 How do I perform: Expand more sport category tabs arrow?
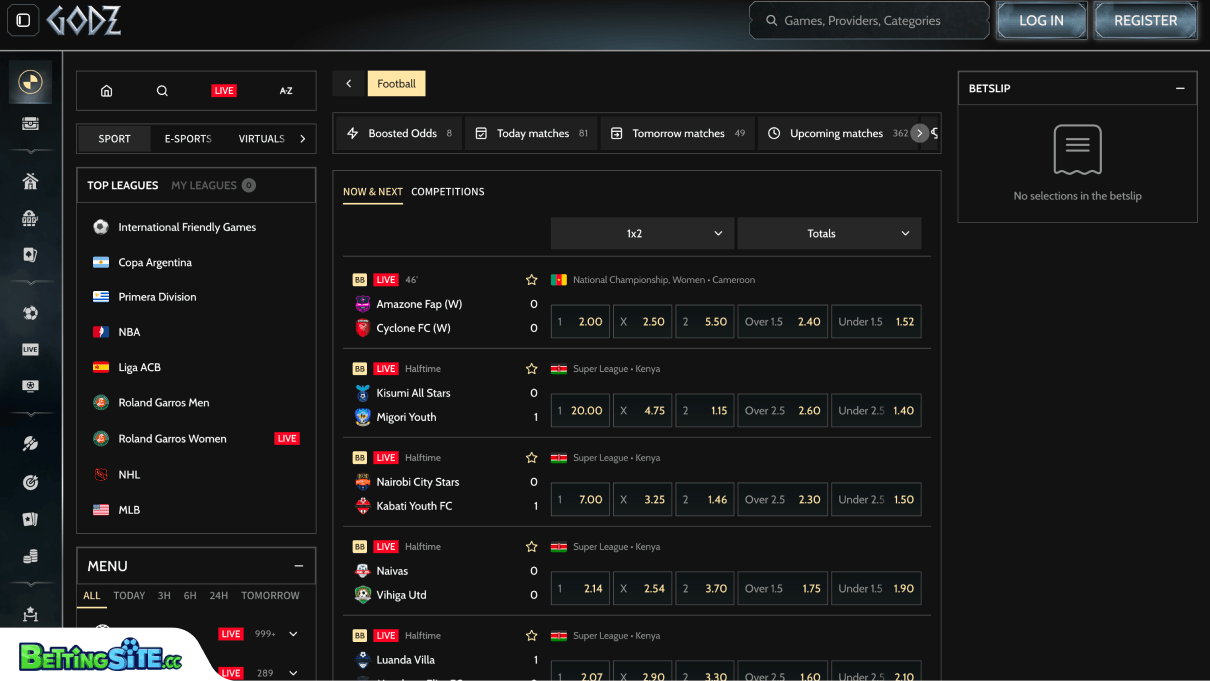303,139
